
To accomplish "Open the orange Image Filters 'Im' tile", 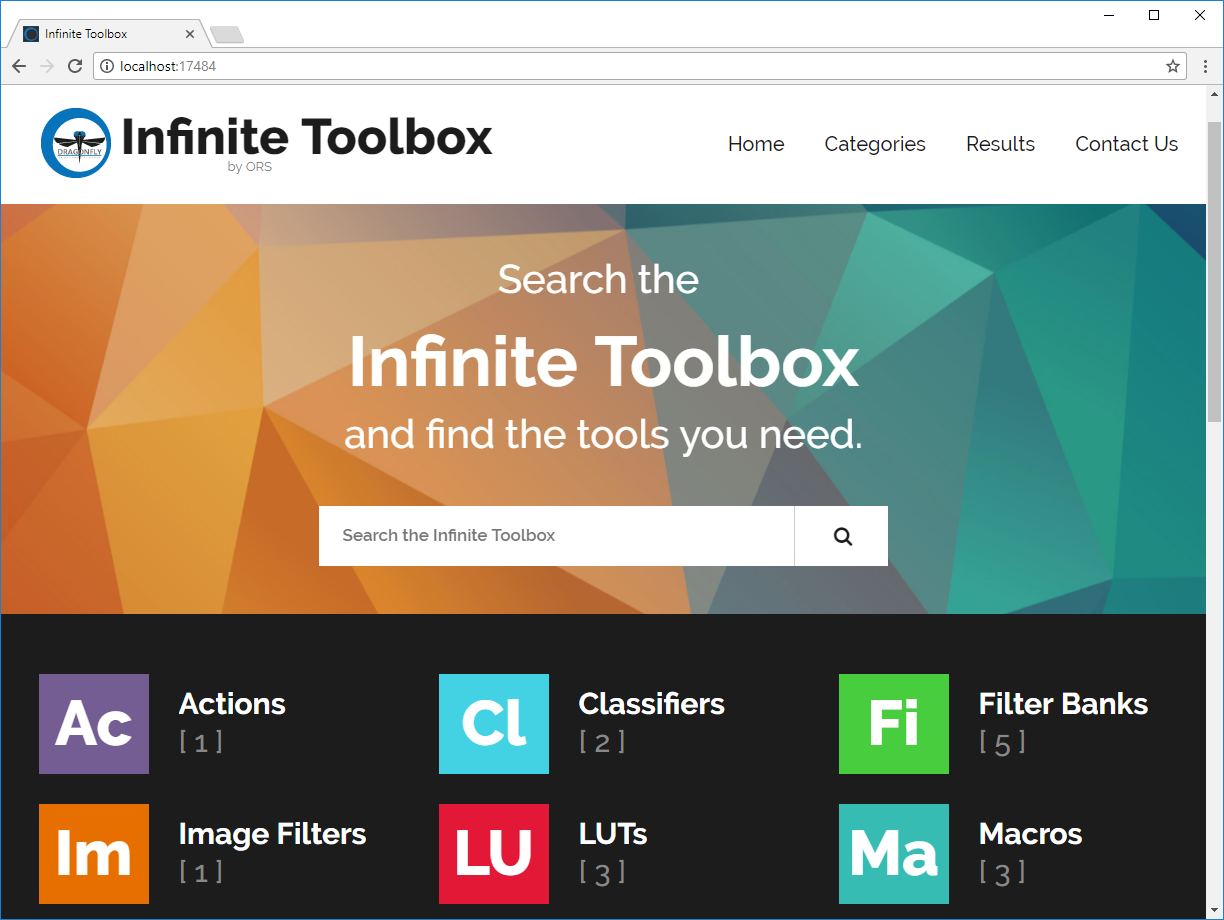I will pyautogui.click(x=94, y=854).
